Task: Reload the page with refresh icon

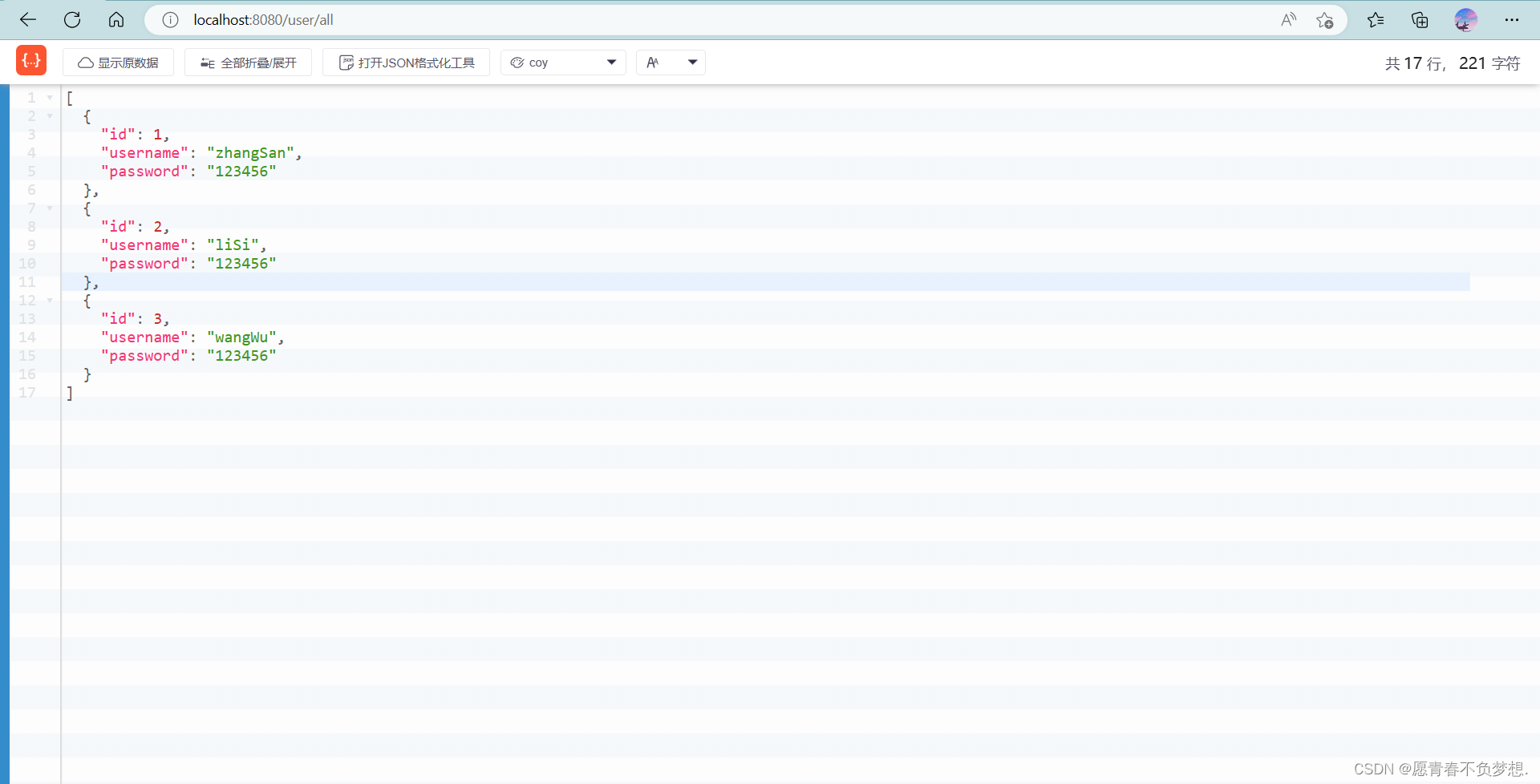Action: tap(72, 20)
